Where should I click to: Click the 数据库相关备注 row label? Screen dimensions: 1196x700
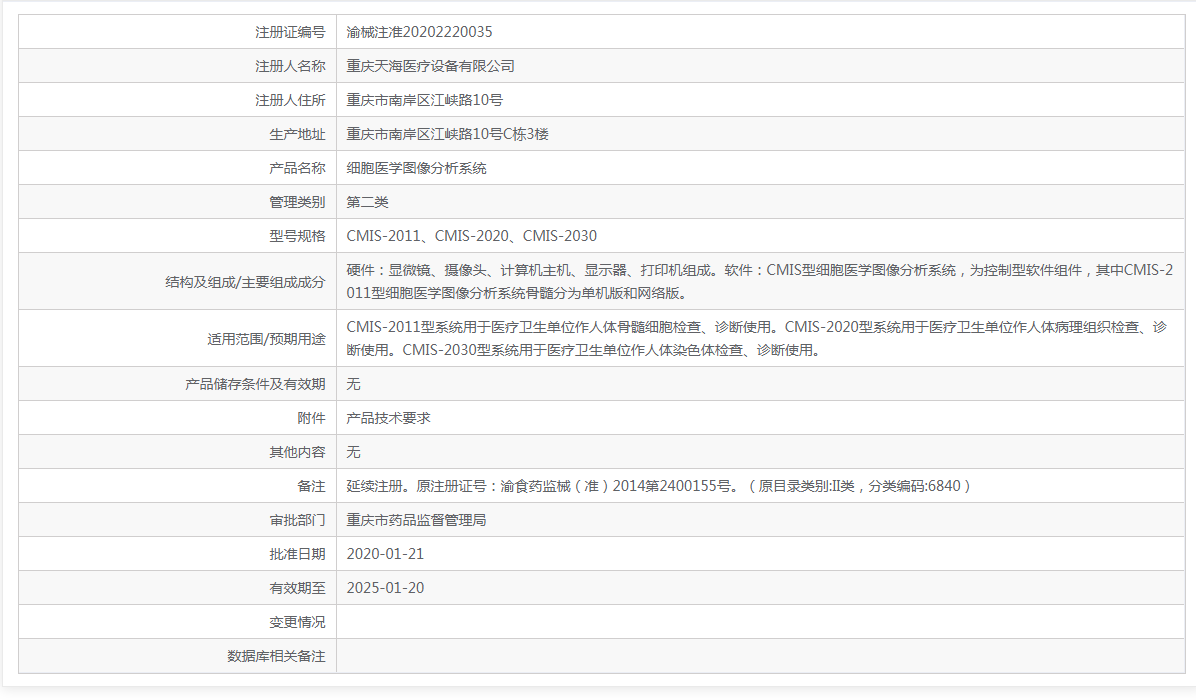point(275,656)
